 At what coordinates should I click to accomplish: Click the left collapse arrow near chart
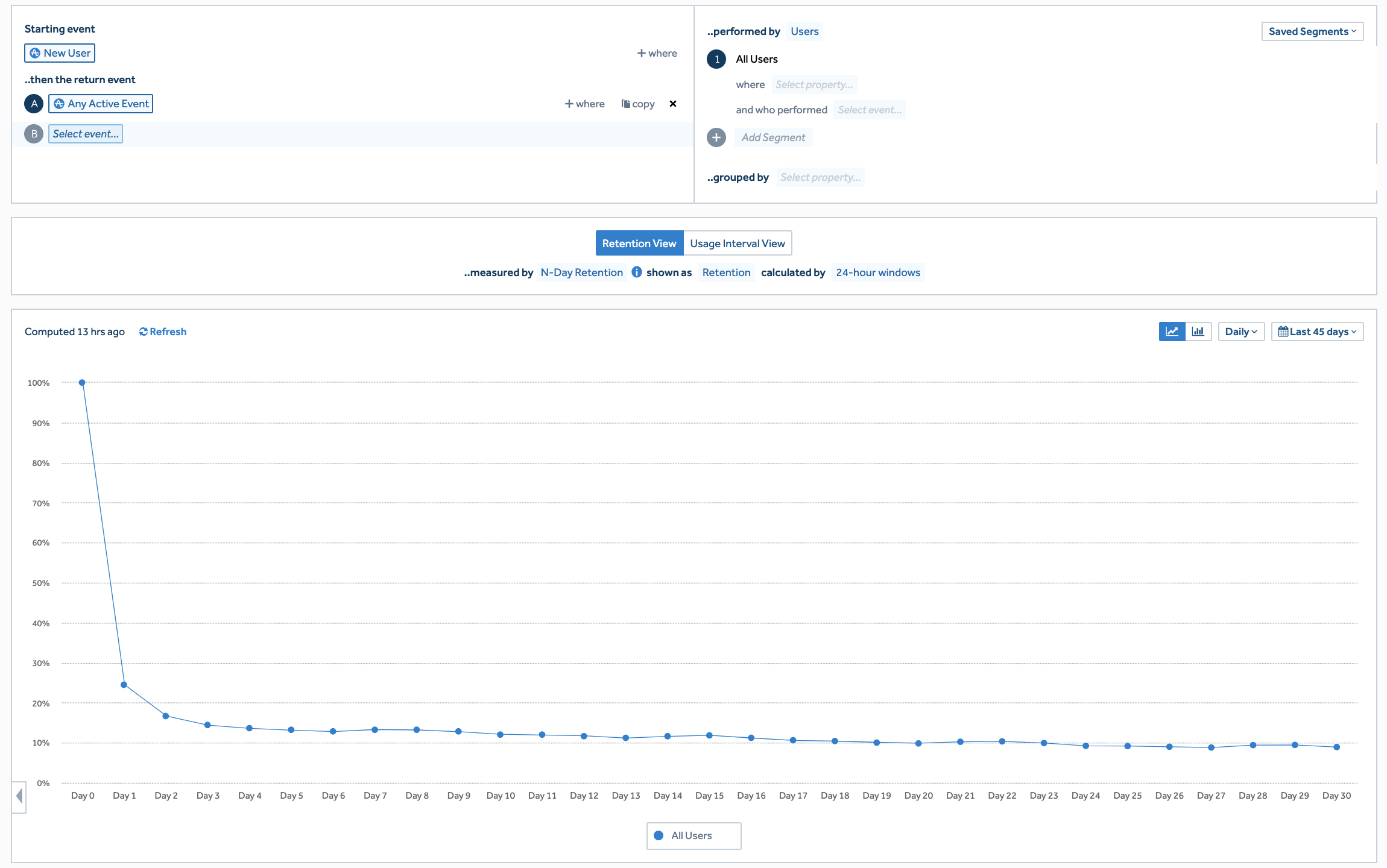point(19,796)
